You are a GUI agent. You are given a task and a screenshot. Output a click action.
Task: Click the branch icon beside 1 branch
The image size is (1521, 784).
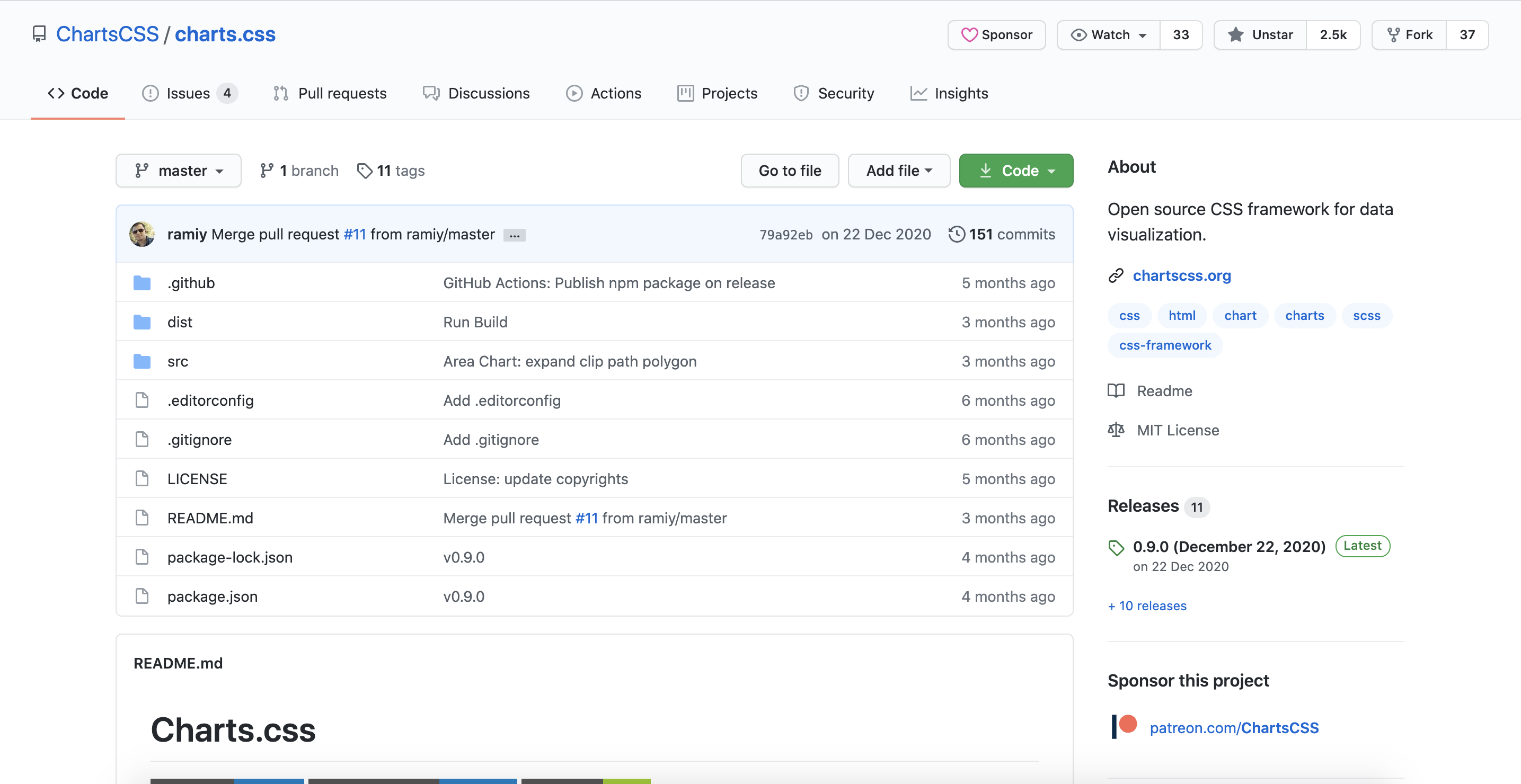(267, 171)
